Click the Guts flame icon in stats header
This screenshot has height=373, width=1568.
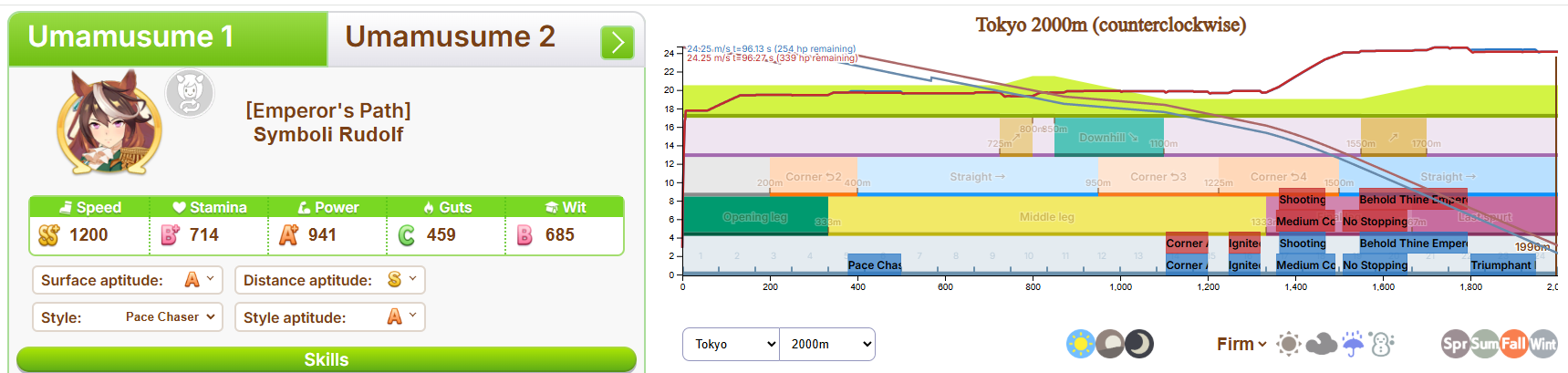pos(429,207)
